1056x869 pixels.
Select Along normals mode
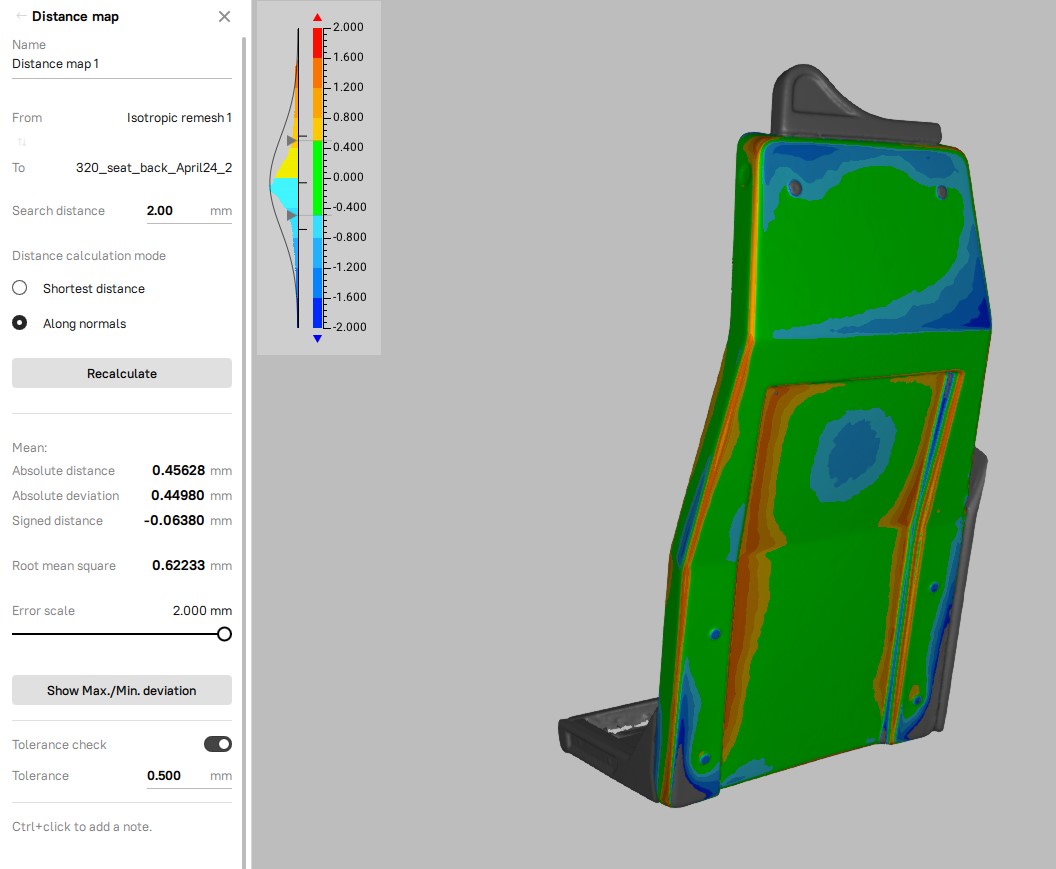pos(20,323)
